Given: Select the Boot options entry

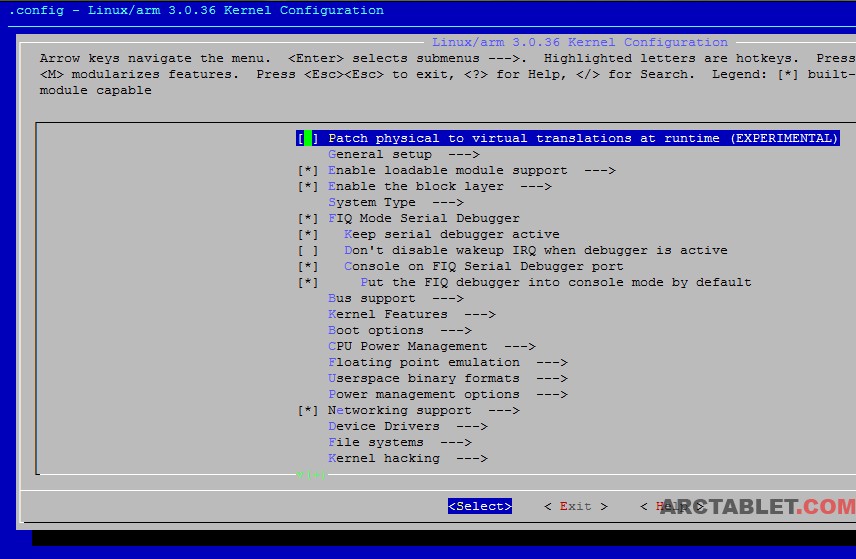Looking at the screenshot, I should click(x=376, y=331).
